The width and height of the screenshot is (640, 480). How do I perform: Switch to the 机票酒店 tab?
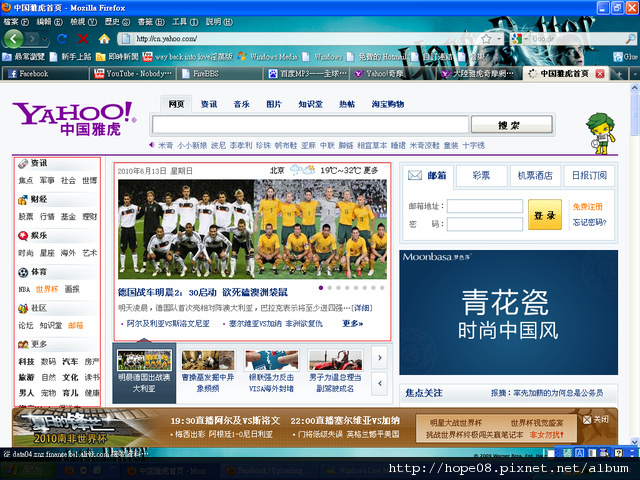point(535,176)
